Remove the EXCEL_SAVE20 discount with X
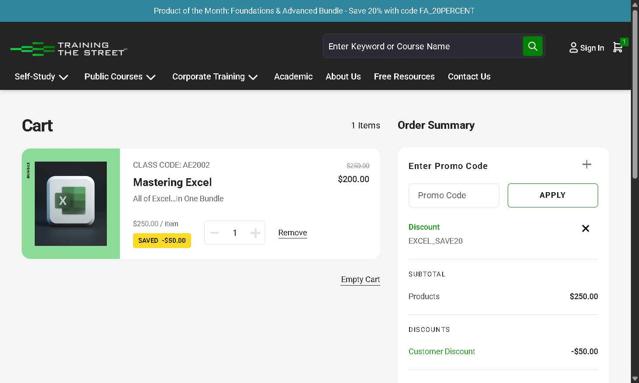 click(x=585, y=229)
